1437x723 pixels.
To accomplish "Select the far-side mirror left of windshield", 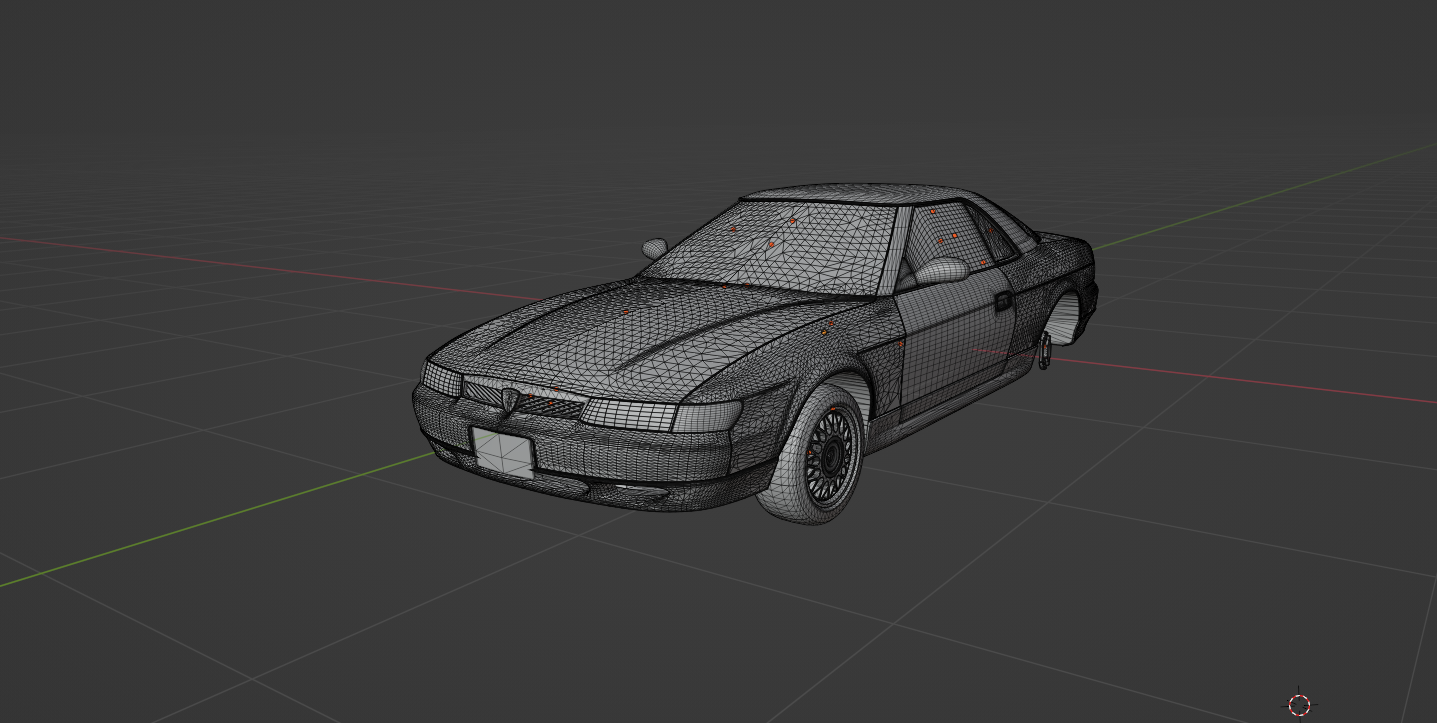I will pos(654,246).
